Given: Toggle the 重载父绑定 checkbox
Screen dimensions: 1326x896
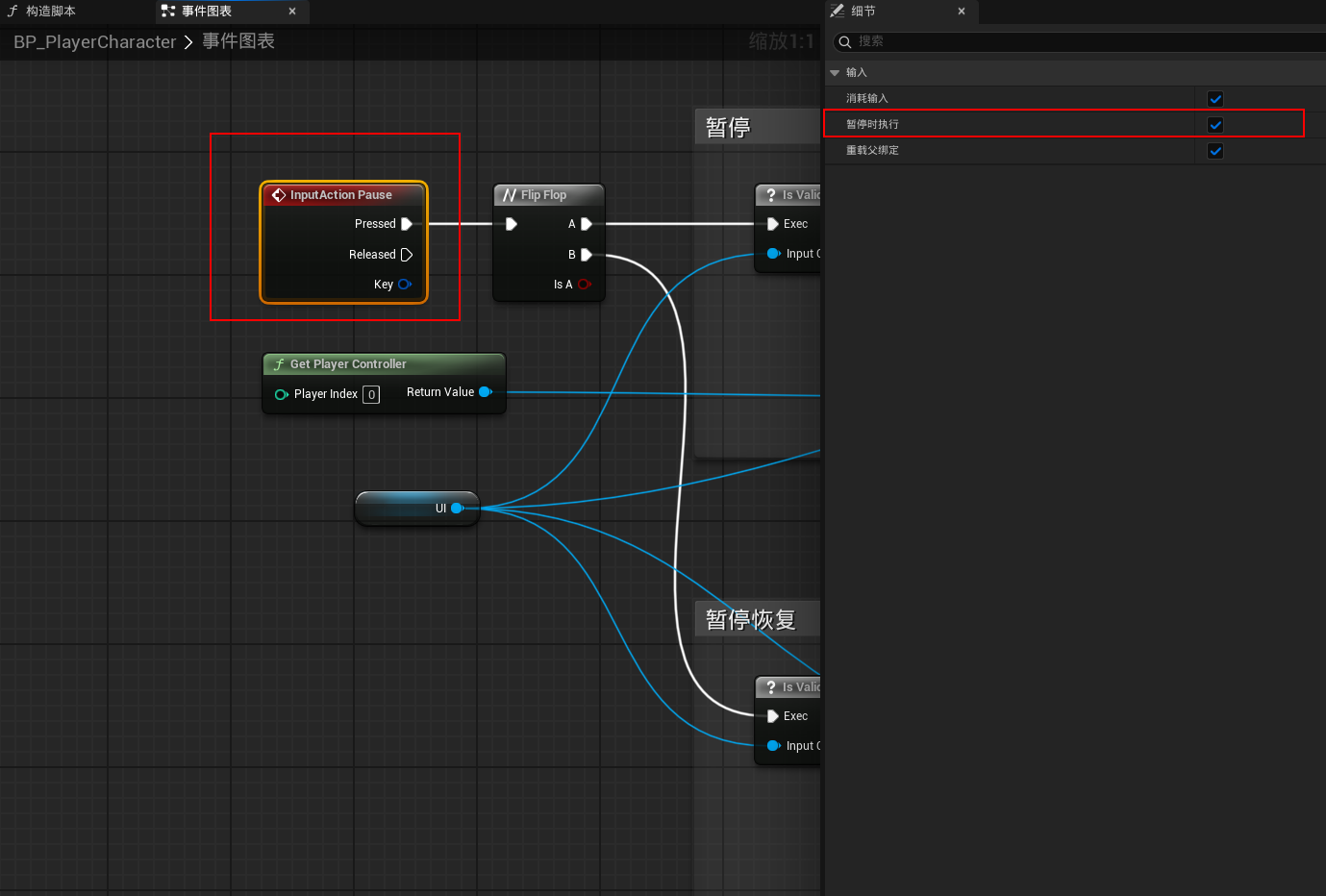Looking at the screenshot, I should (x=1215, y=151).
